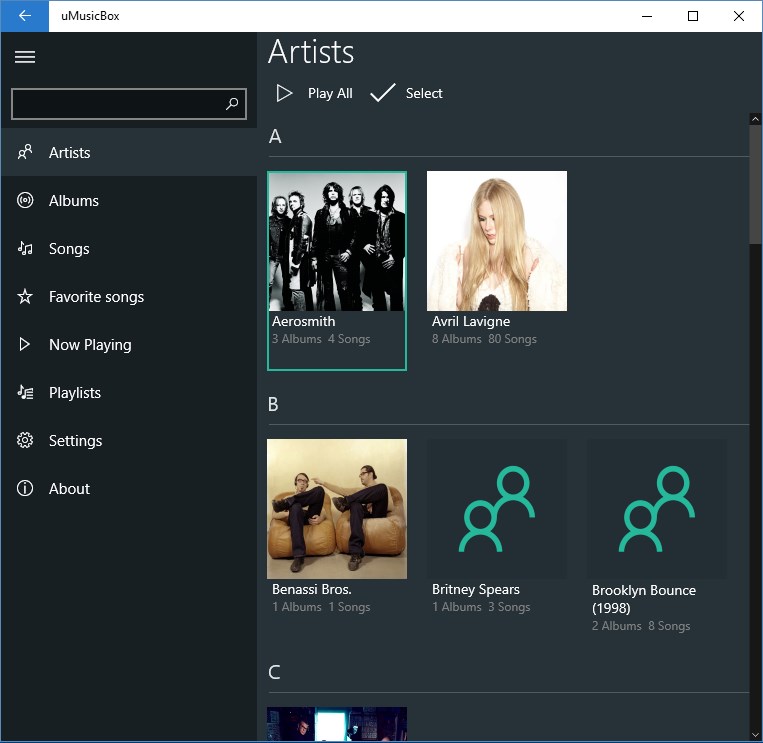Viewport: 763px width, 743px height.
Task: Click the Artists people icon in sidebar
Action: (x=25, y=152)
